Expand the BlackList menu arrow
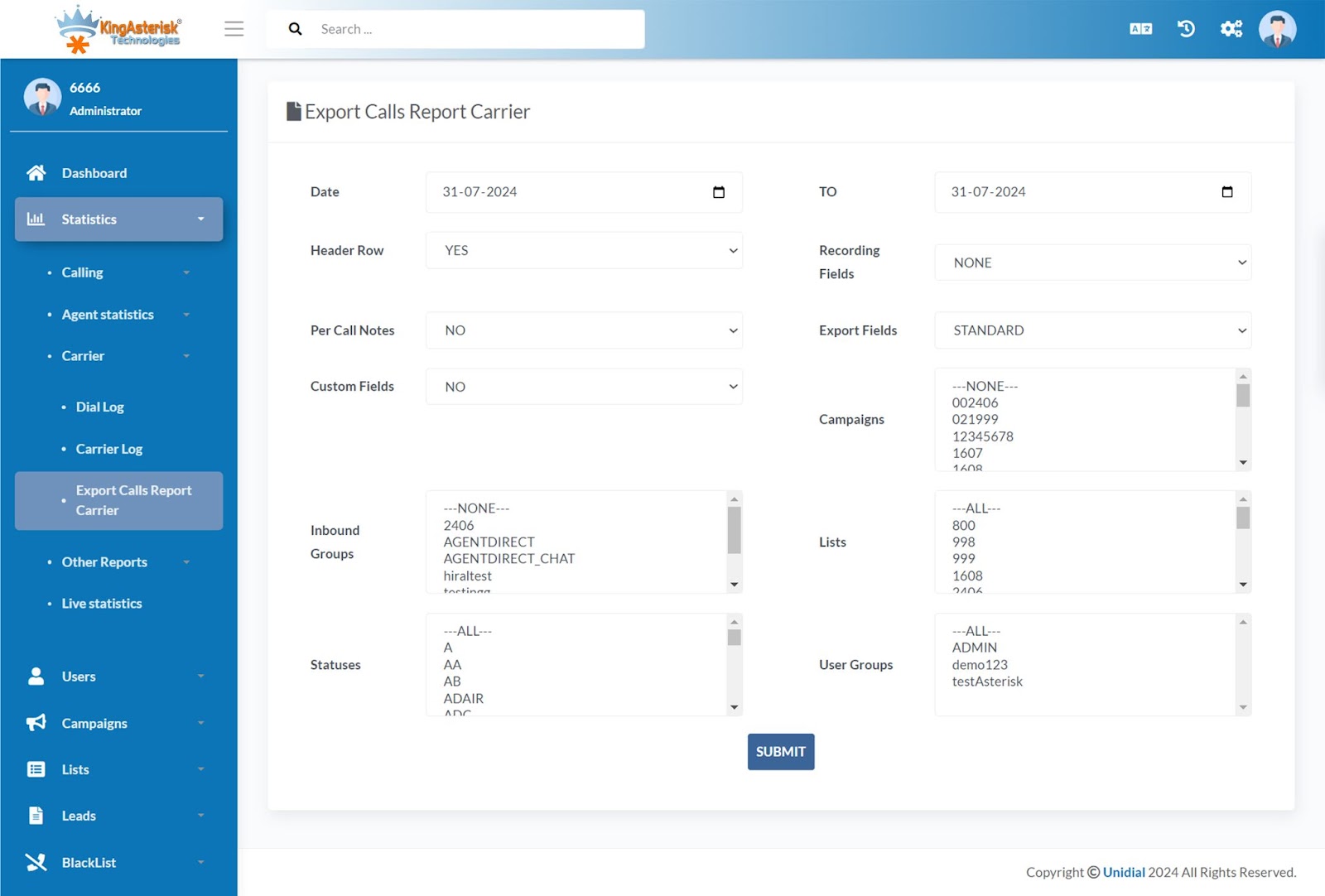1325x896 pixels. pos(200,862)
